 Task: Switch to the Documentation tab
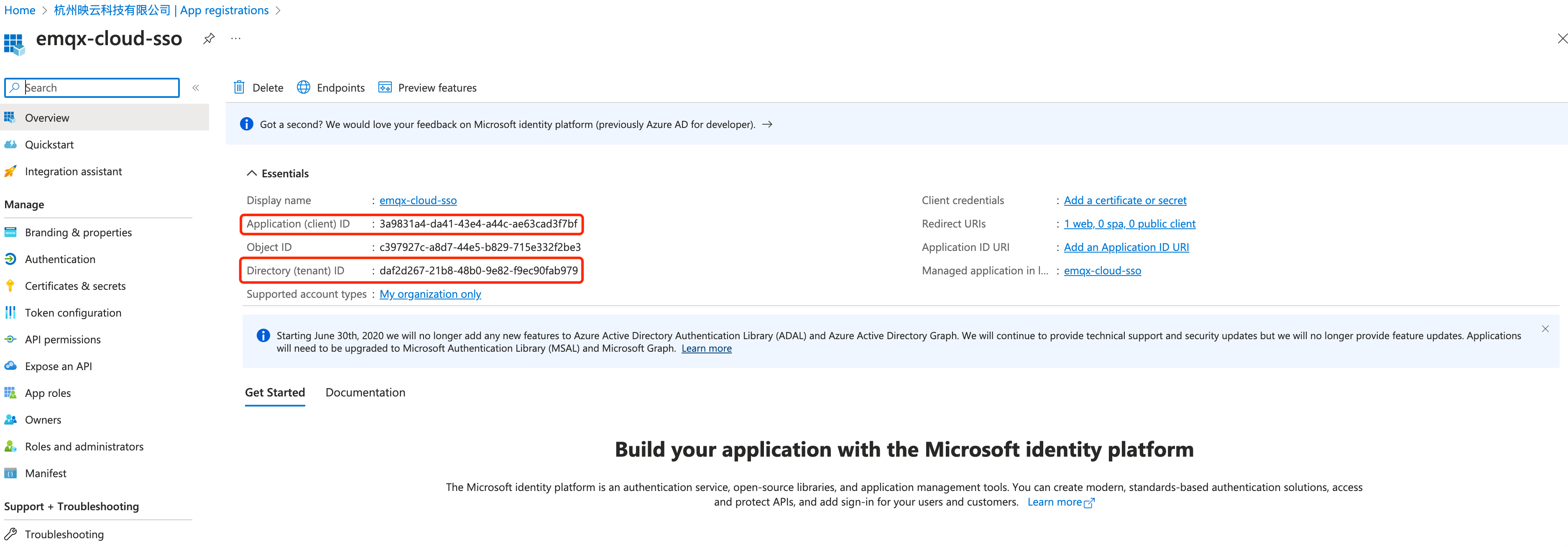point(365,392)
